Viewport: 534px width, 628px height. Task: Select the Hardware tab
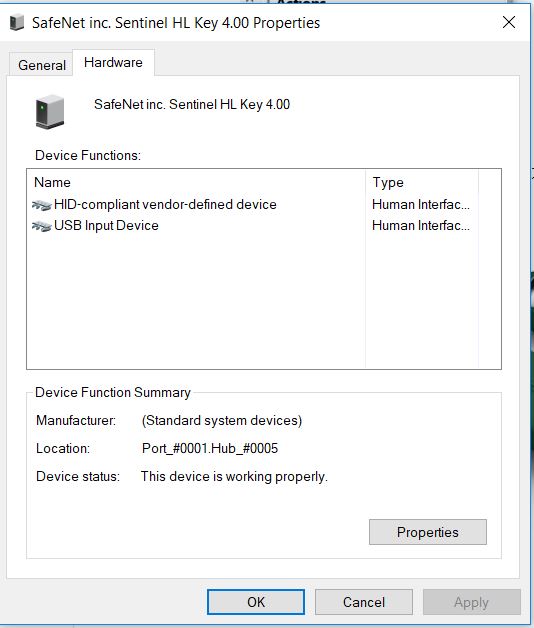tap(113, 62)
